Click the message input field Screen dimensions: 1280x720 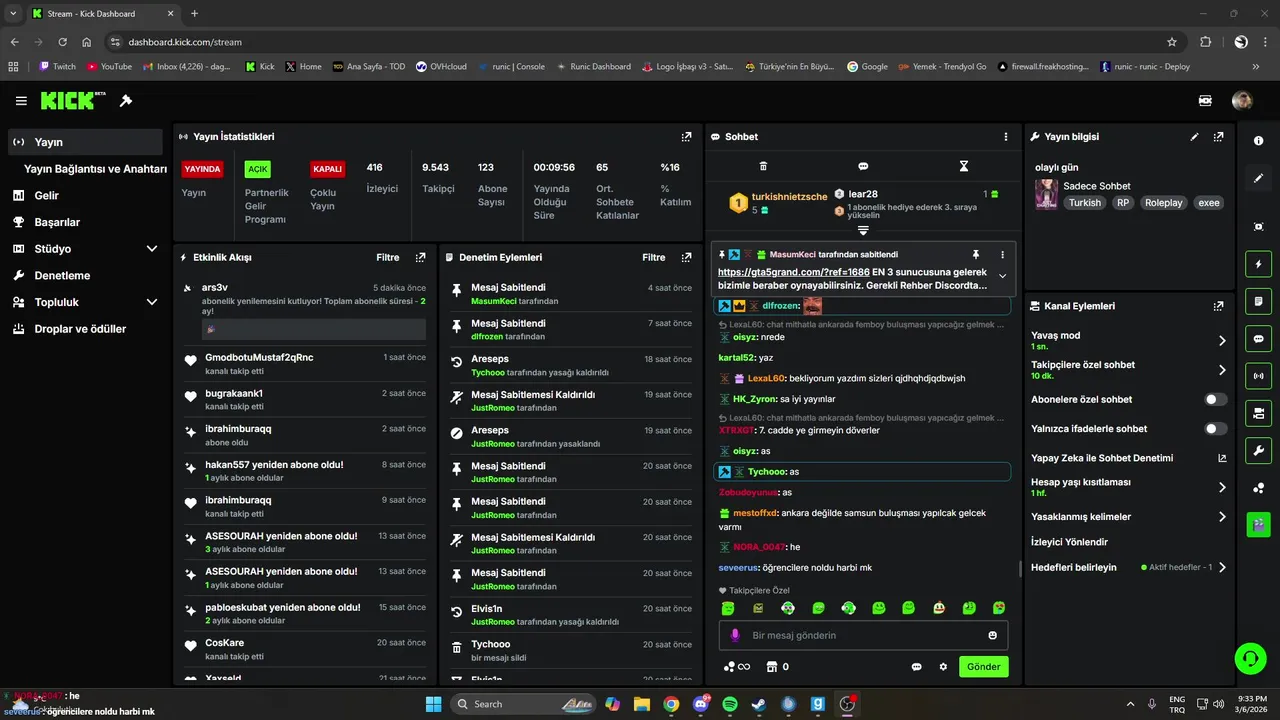tap(863, 635)
